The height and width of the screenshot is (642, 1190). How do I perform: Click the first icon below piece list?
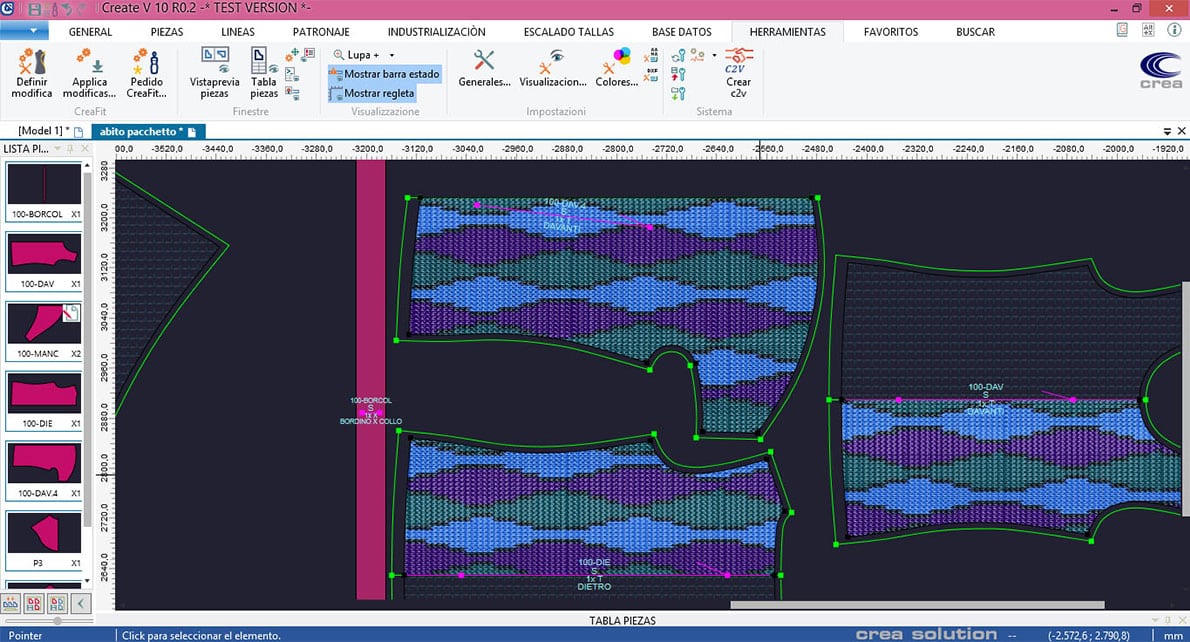tap(11, 603)
